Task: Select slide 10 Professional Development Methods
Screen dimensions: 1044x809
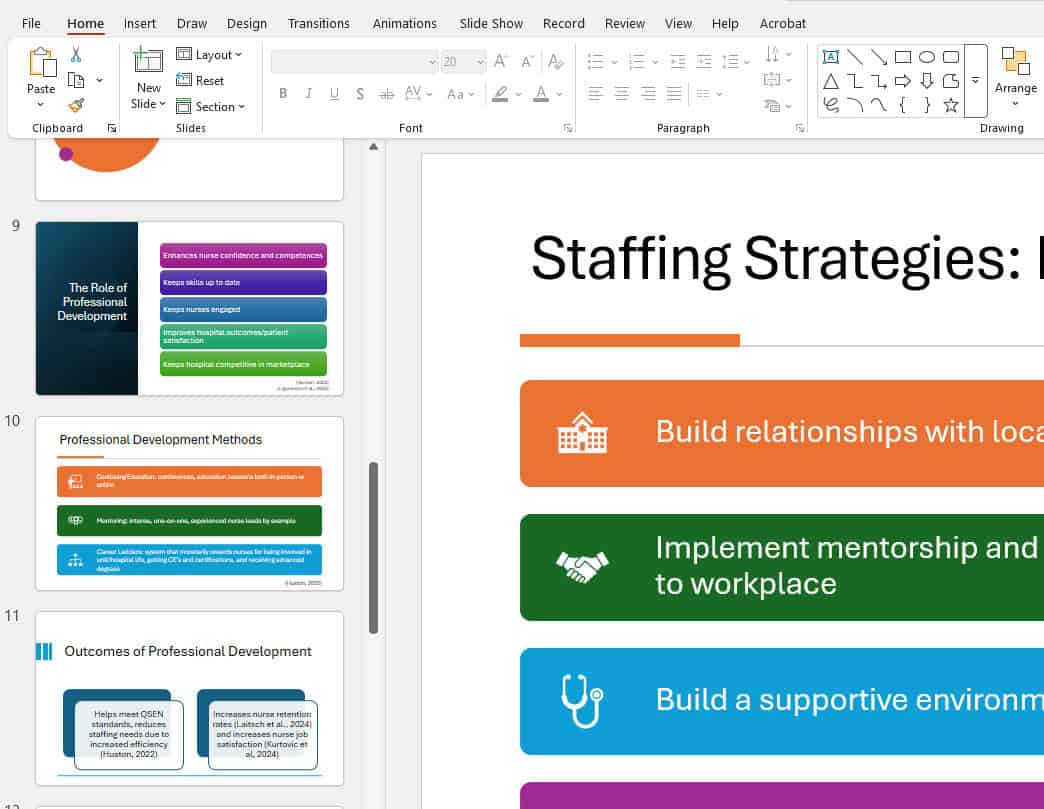Action: [189, 503]
